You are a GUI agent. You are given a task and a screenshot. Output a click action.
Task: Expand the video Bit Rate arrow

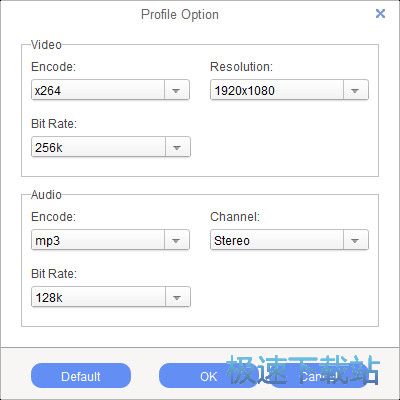tap(177, 147)
